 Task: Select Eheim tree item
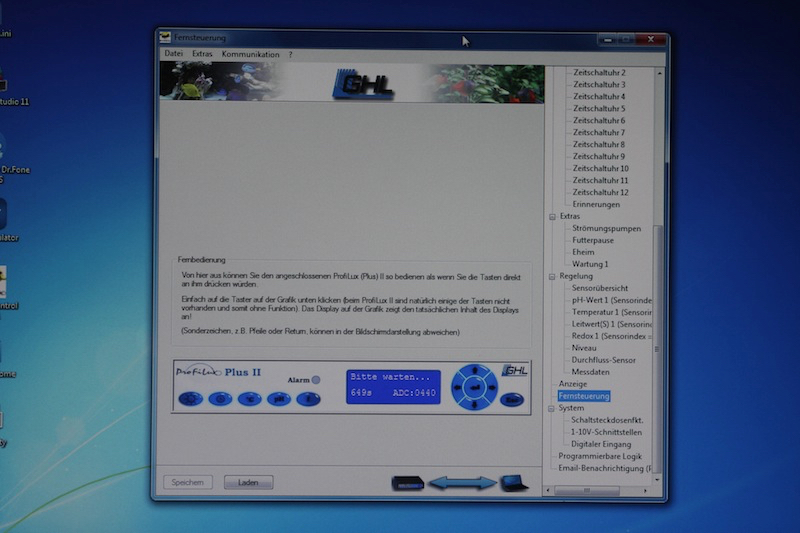tap(583, 252)
